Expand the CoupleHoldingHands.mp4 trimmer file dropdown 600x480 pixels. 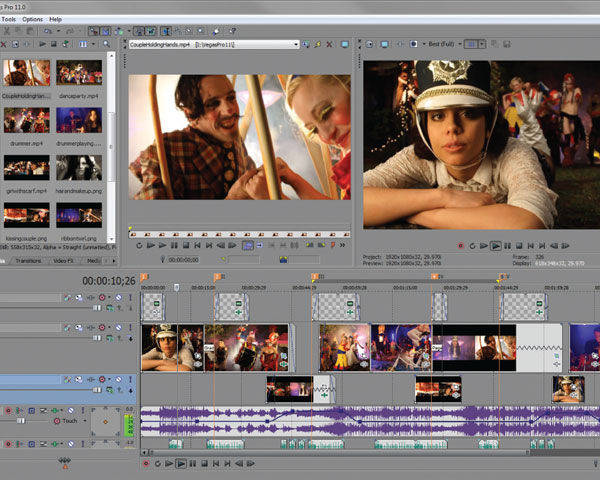click(296, 44)
